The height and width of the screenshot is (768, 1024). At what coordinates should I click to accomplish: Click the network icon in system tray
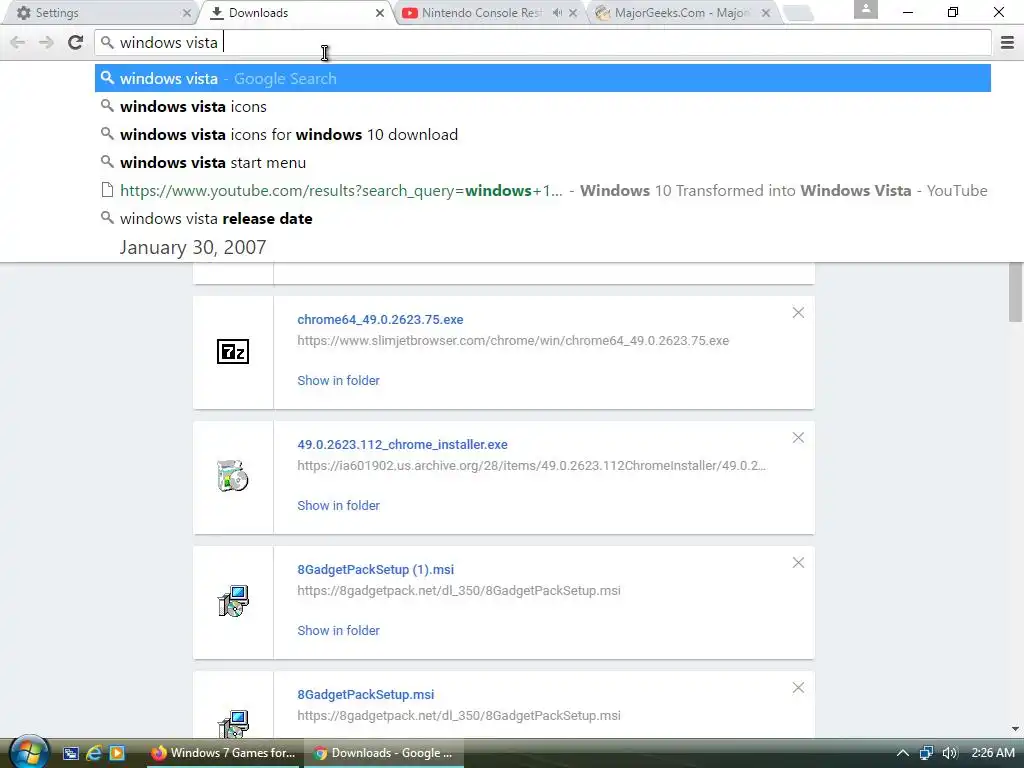(926, 753)
